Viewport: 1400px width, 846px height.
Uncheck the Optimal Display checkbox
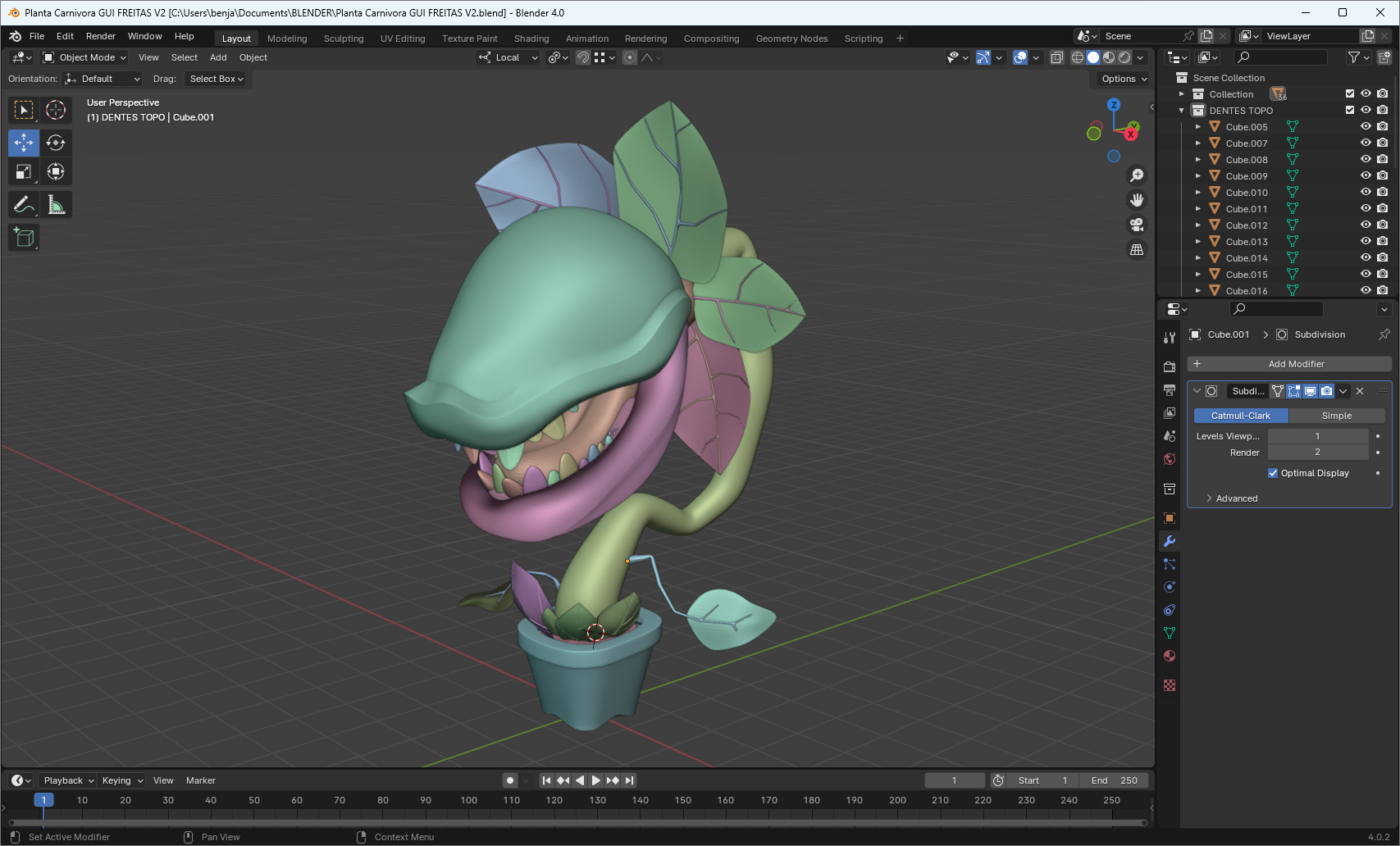(x=1273, y=473)
